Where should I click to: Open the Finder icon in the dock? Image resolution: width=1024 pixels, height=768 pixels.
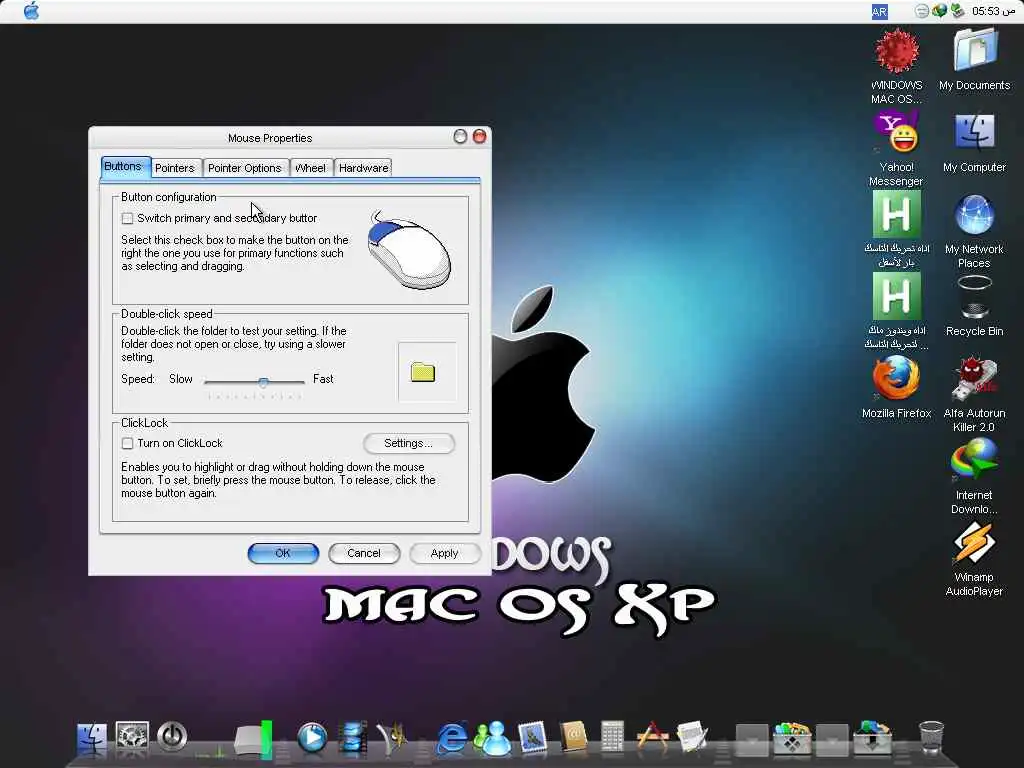pos(91,739)
